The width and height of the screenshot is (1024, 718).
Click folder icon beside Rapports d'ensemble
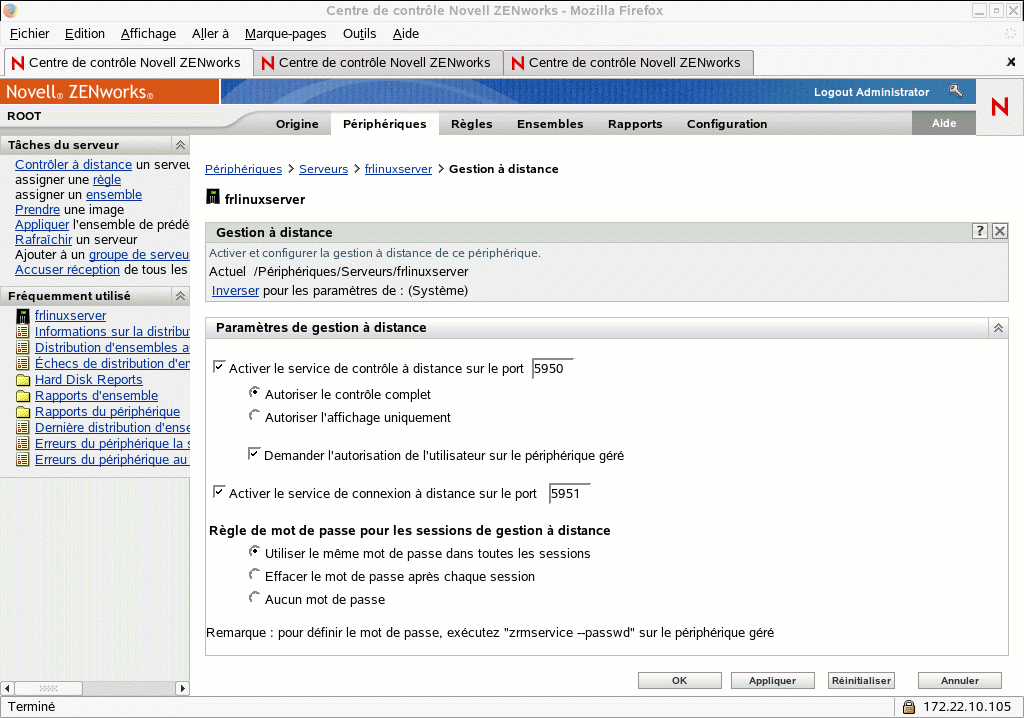(x=23, y=396)
